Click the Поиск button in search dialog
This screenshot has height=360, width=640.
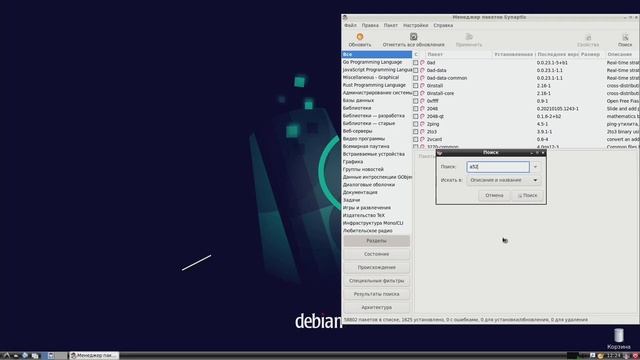[x=527, y=196]
